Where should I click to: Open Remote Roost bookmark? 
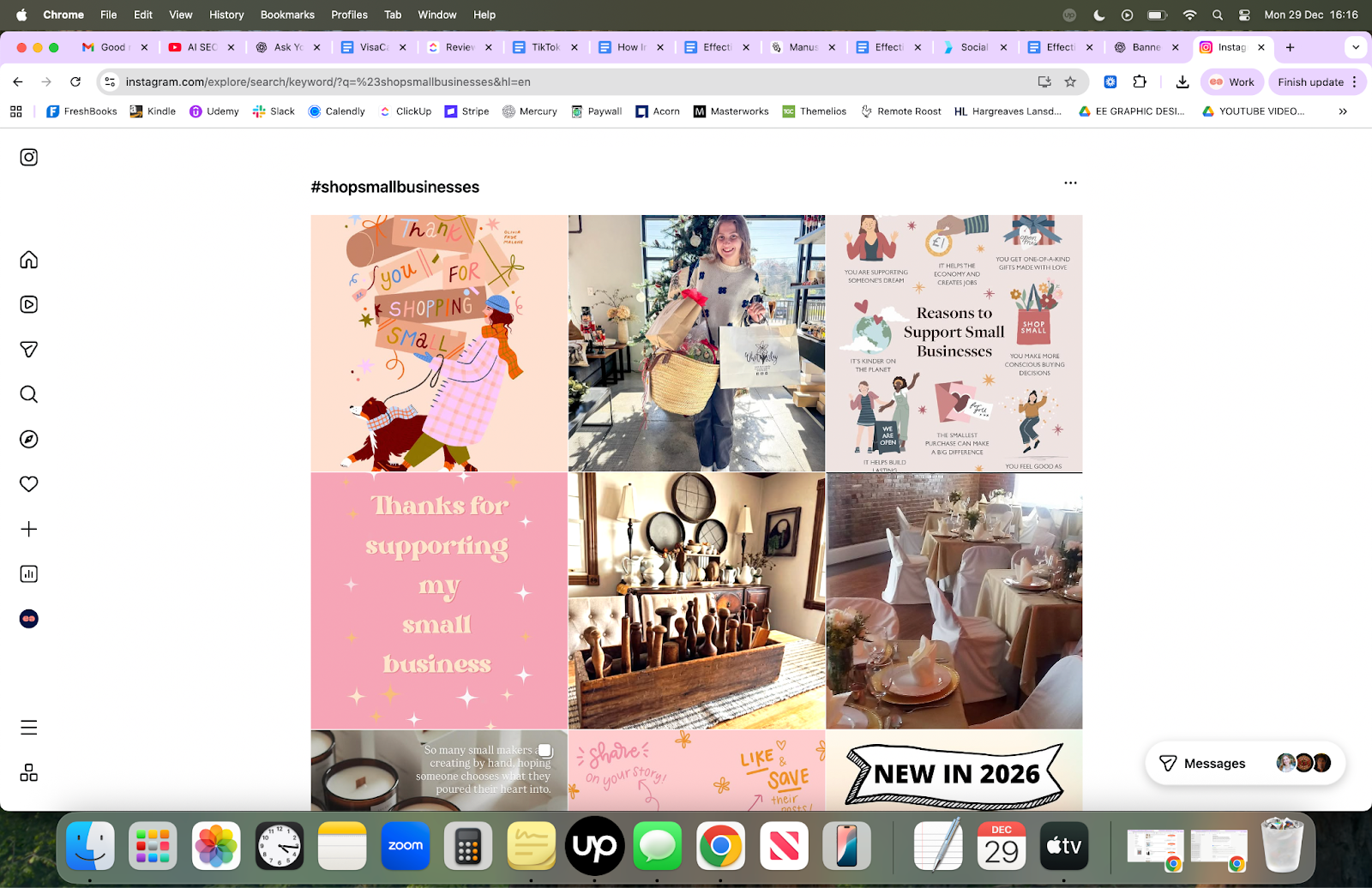tap(901, 111)
